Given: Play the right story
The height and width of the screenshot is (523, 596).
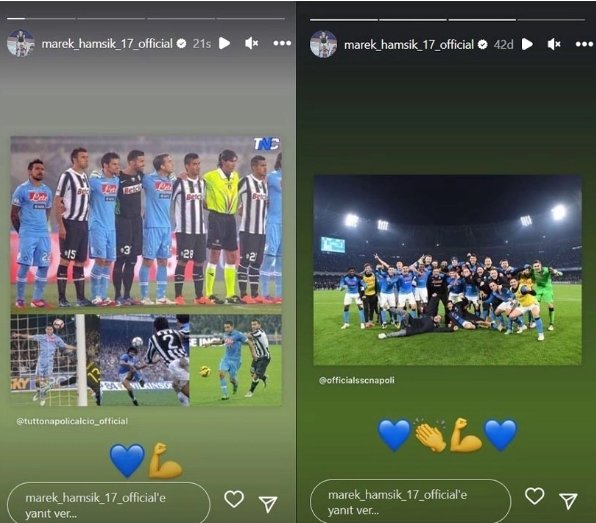Looking at the screenshot, I should 527,44.
